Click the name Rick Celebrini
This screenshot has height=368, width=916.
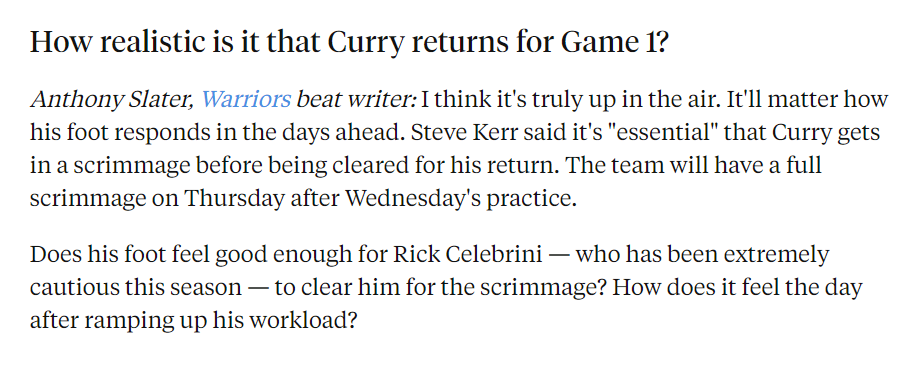point(467,255)
